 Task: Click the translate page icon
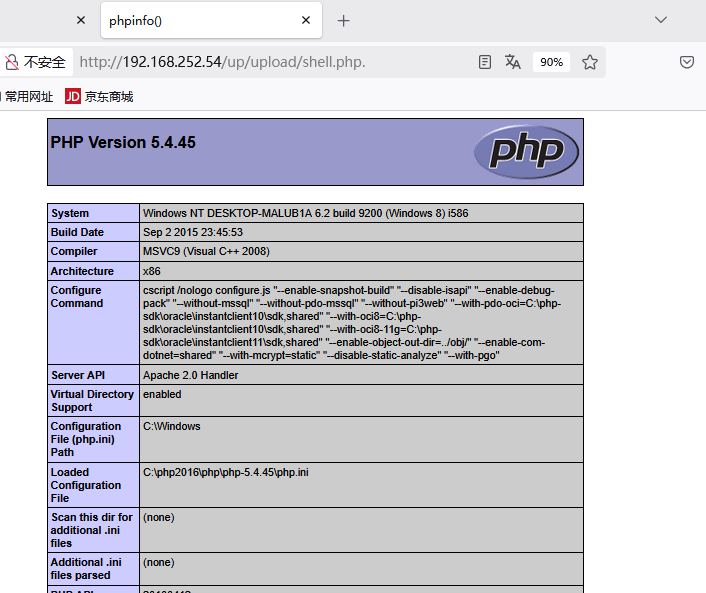[x=513, y=62]
